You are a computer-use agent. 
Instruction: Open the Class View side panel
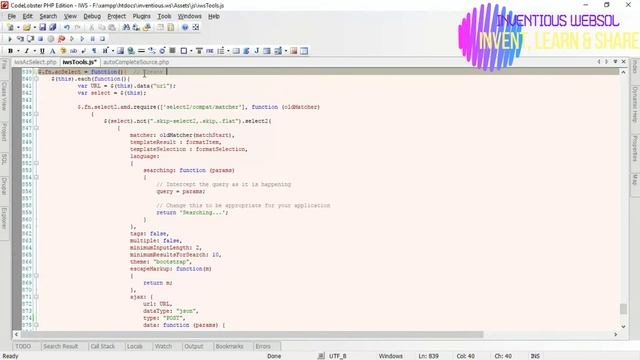coord(4,96)
